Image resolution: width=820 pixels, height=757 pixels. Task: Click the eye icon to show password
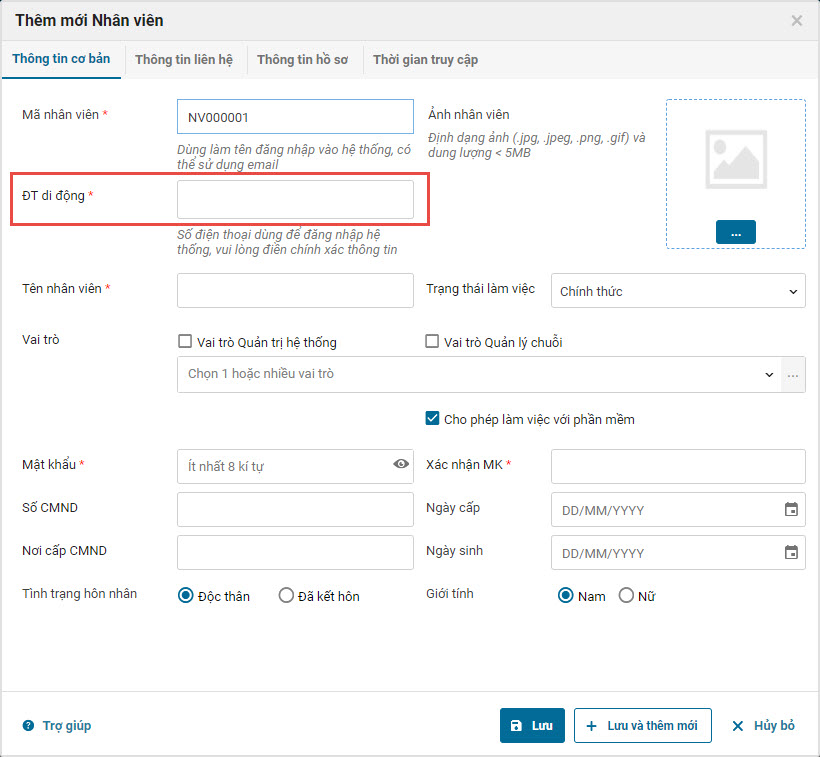(x=401, y=464)
